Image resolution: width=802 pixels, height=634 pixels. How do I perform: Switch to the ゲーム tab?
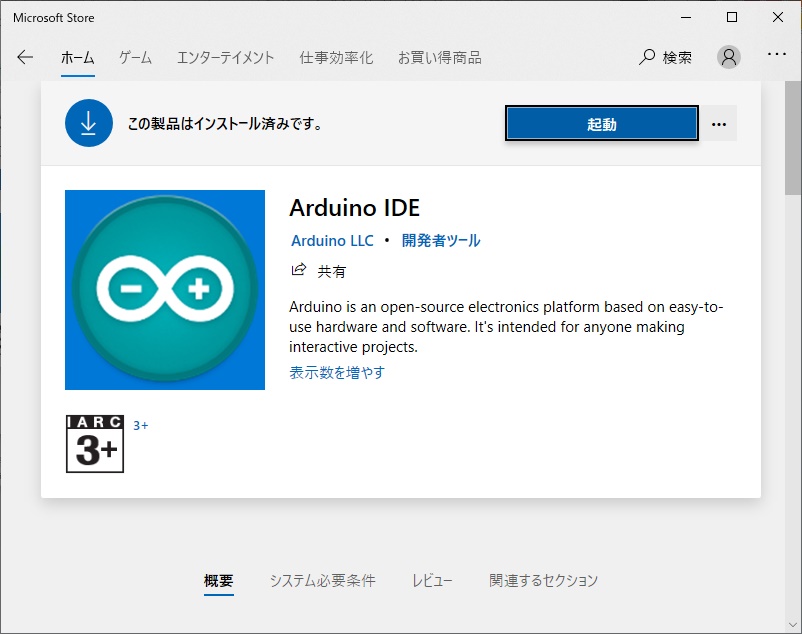[x=136, y=58]
